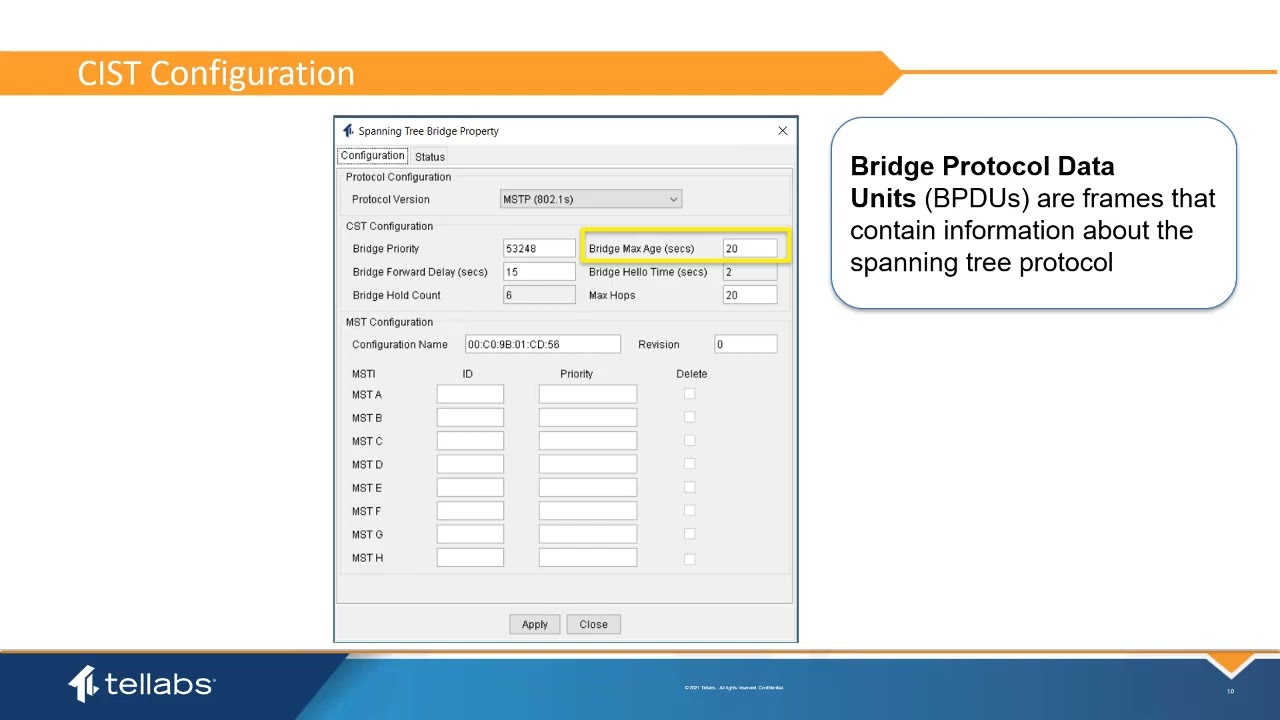The image size is (1280, 720).
Task: Click the 'Bridge Protocol Data Units' bold text
Action: click(982, 181)
